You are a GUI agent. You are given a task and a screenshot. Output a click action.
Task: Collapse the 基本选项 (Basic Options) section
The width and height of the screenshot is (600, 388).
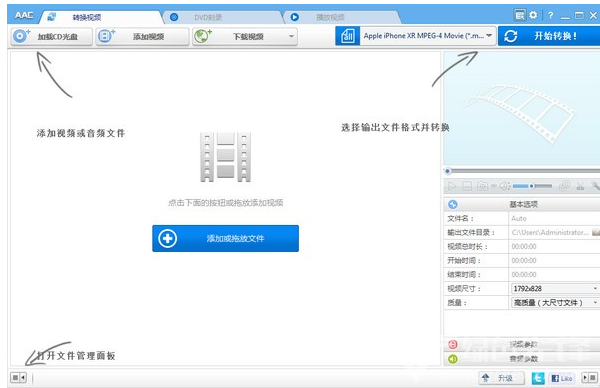[x=522, y=204]
